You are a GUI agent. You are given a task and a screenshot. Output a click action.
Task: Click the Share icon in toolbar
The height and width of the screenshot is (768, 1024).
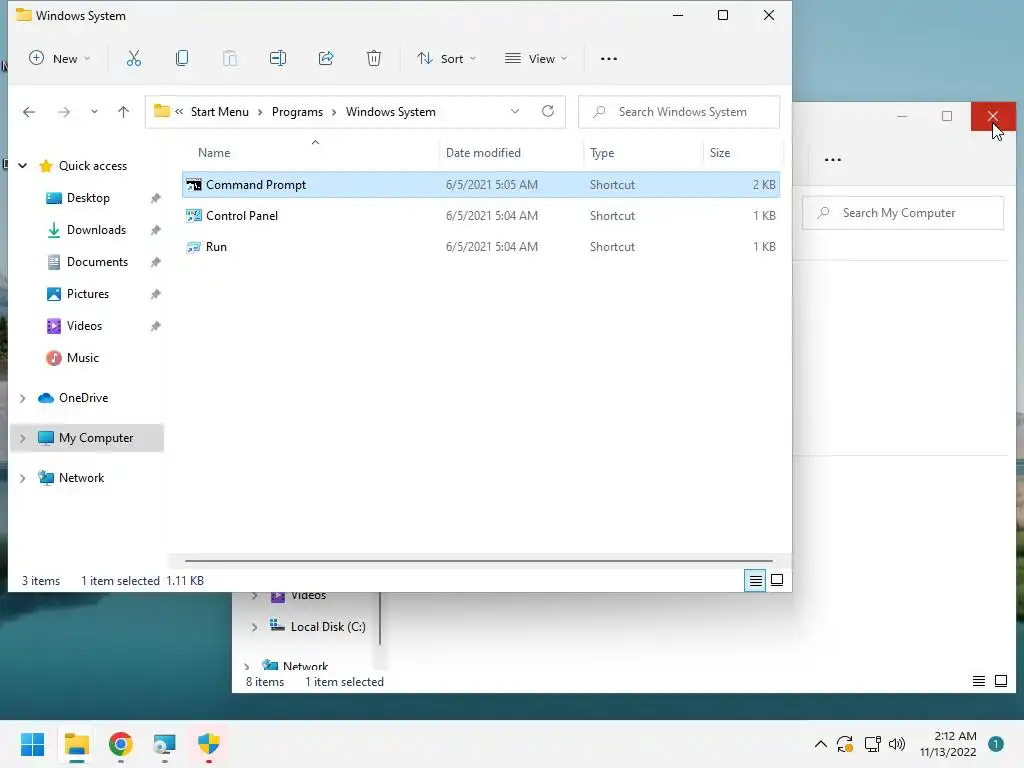pos(326,59)
